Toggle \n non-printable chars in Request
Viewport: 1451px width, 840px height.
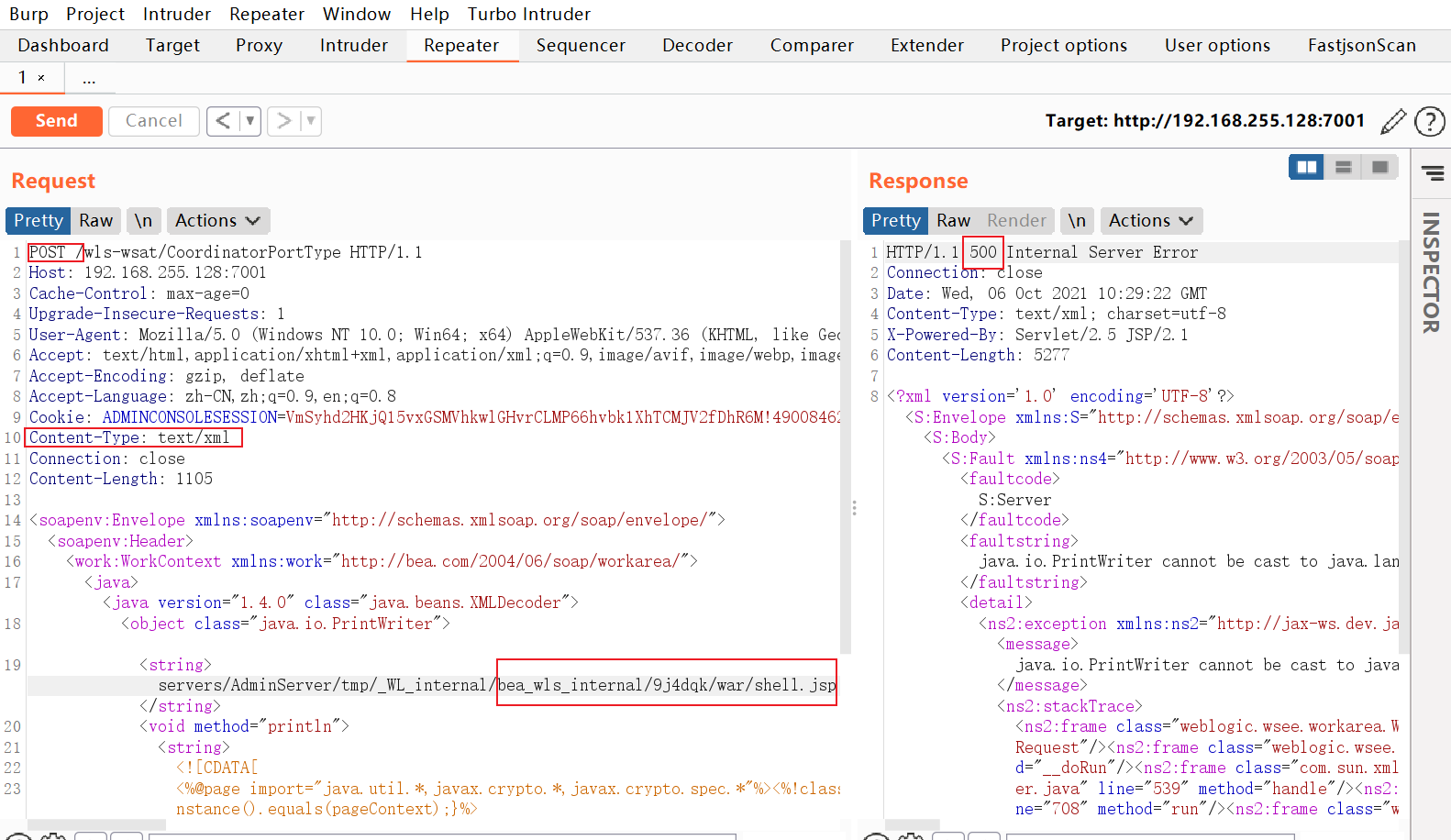tap(143, 220)
